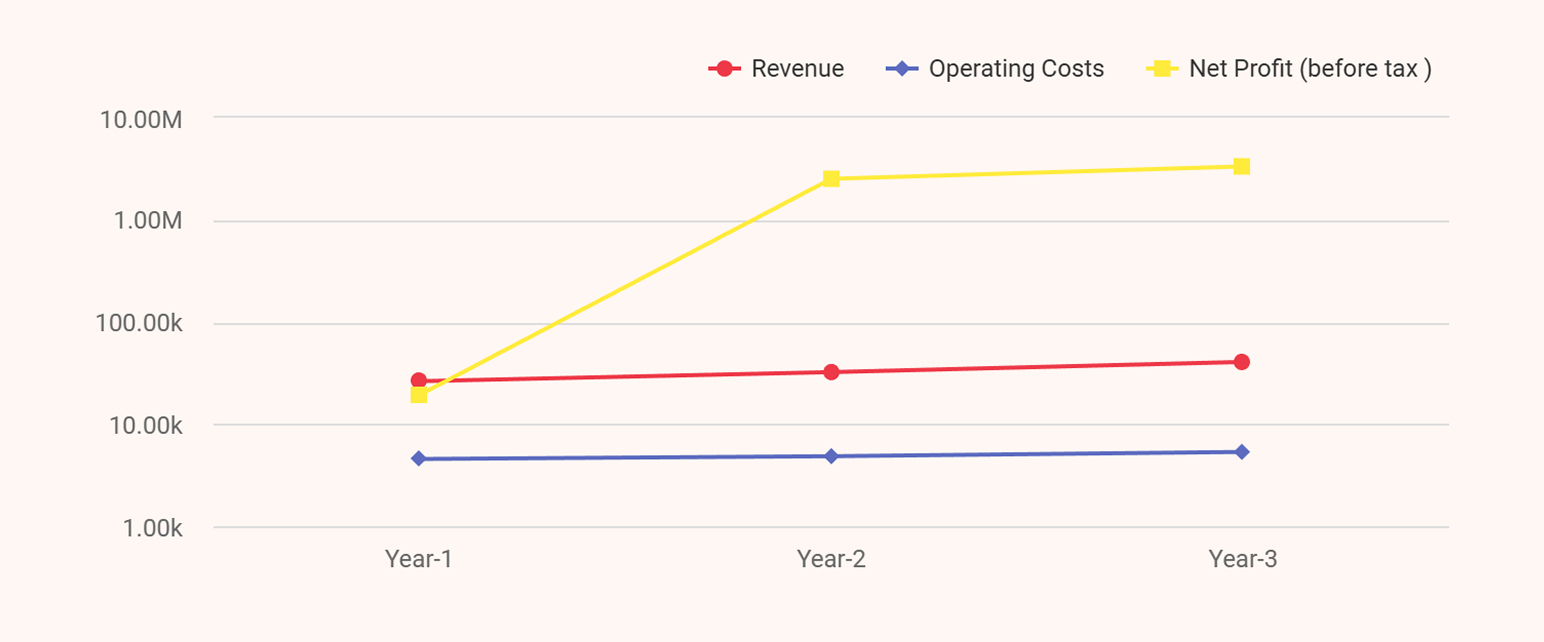This screenshot has height=642, width=1544.
Task: Select the Operating Costs diamond at Year-3
Action: 1240,451
